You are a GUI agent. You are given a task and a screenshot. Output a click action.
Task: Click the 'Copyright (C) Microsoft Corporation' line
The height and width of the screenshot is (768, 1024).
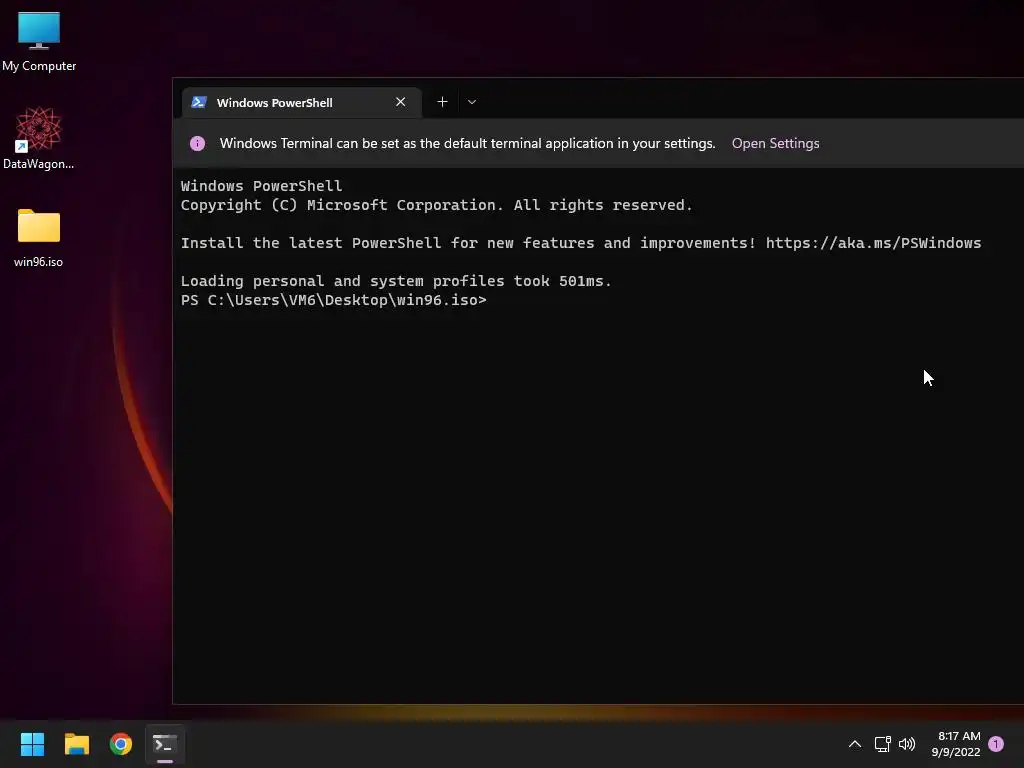(x=436, y=205)
